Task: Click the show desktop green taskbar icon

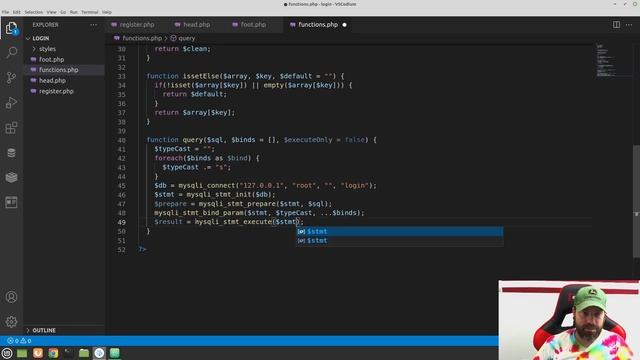Action: click(22, 353)
